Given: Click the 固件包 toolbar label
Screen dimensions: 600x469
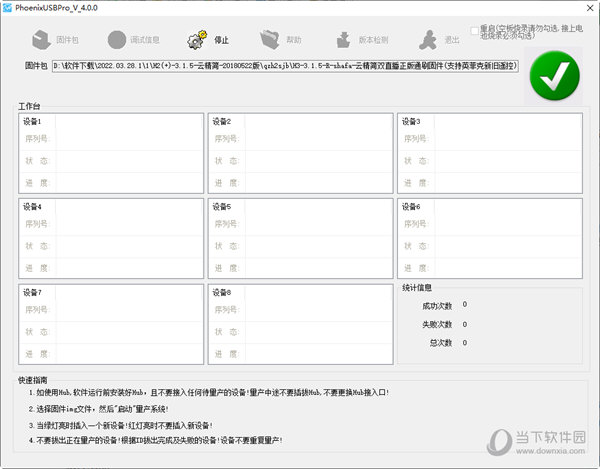Looking at the screenshot, I should (67, 40).
